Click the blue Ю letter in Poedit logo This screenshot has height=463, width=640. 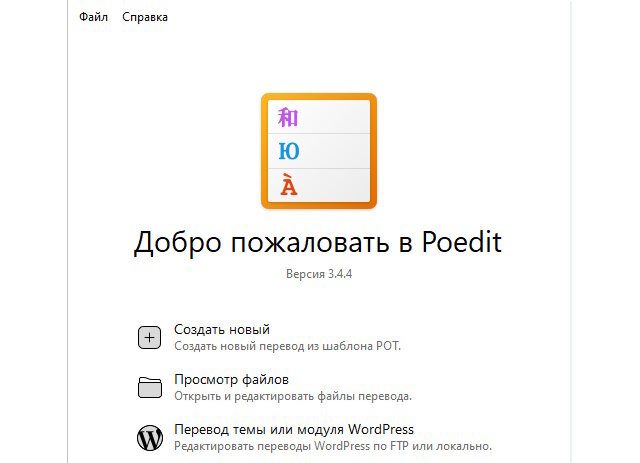pos(289,152)
